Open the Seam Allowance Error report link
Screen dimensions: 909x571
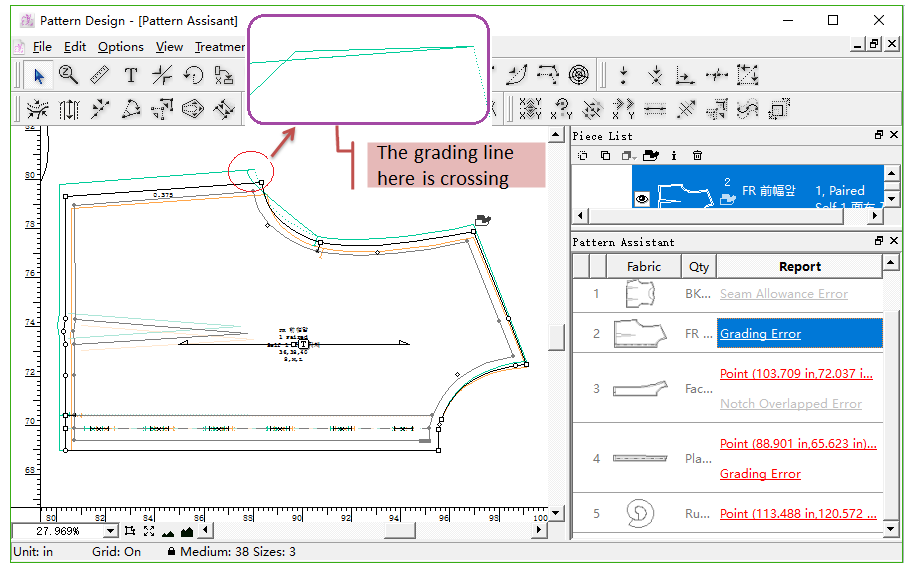pos(783,294)
